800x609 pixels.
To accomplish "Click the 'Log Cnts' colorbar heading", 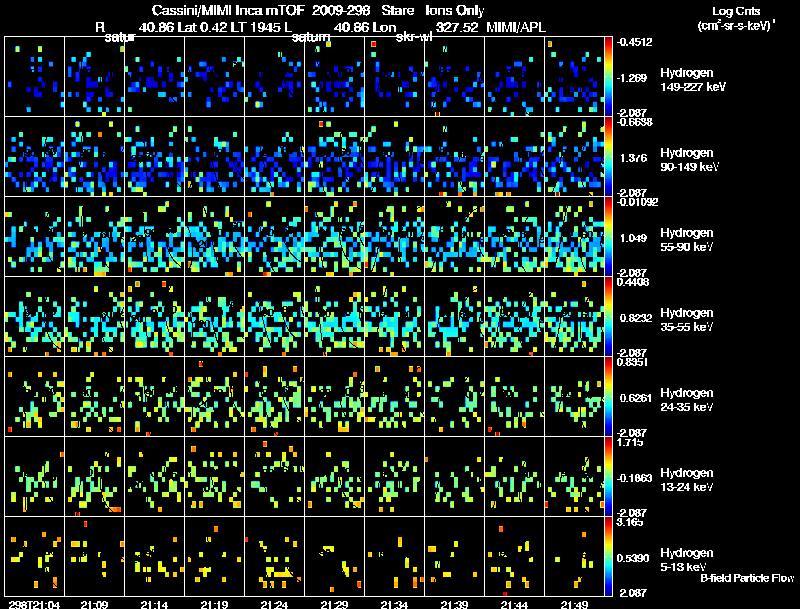I will pyautogui.click(x=736, y=11).
